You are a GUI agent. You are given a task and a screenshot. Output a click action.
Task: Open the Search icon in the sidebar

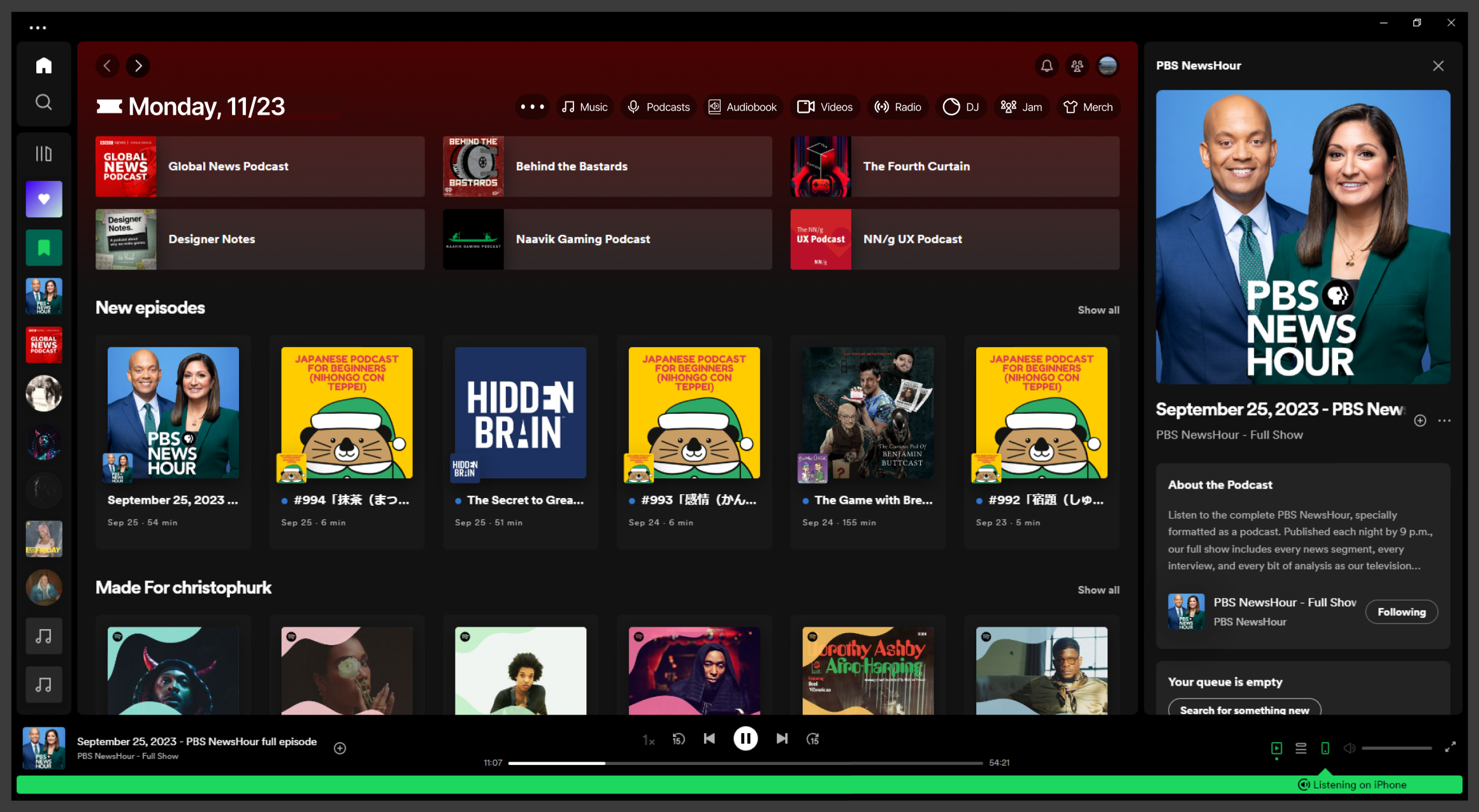(x=43, y=102)
